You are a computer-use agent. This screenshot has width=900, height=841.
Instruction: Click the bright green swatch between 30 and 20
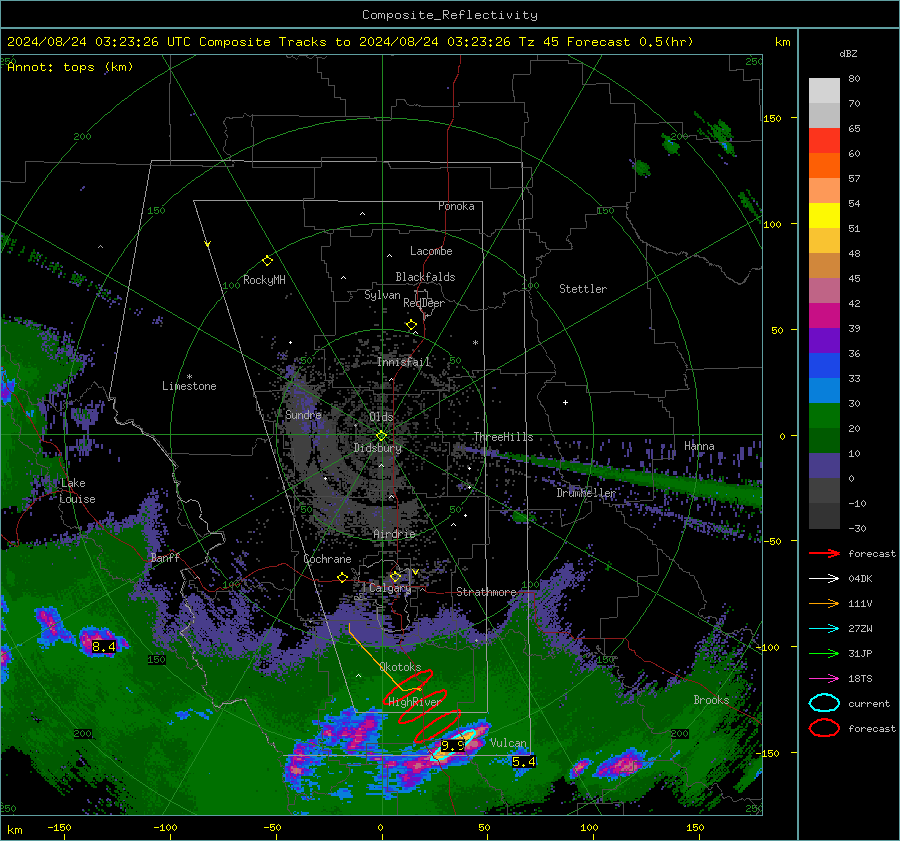tap(824, 416)
